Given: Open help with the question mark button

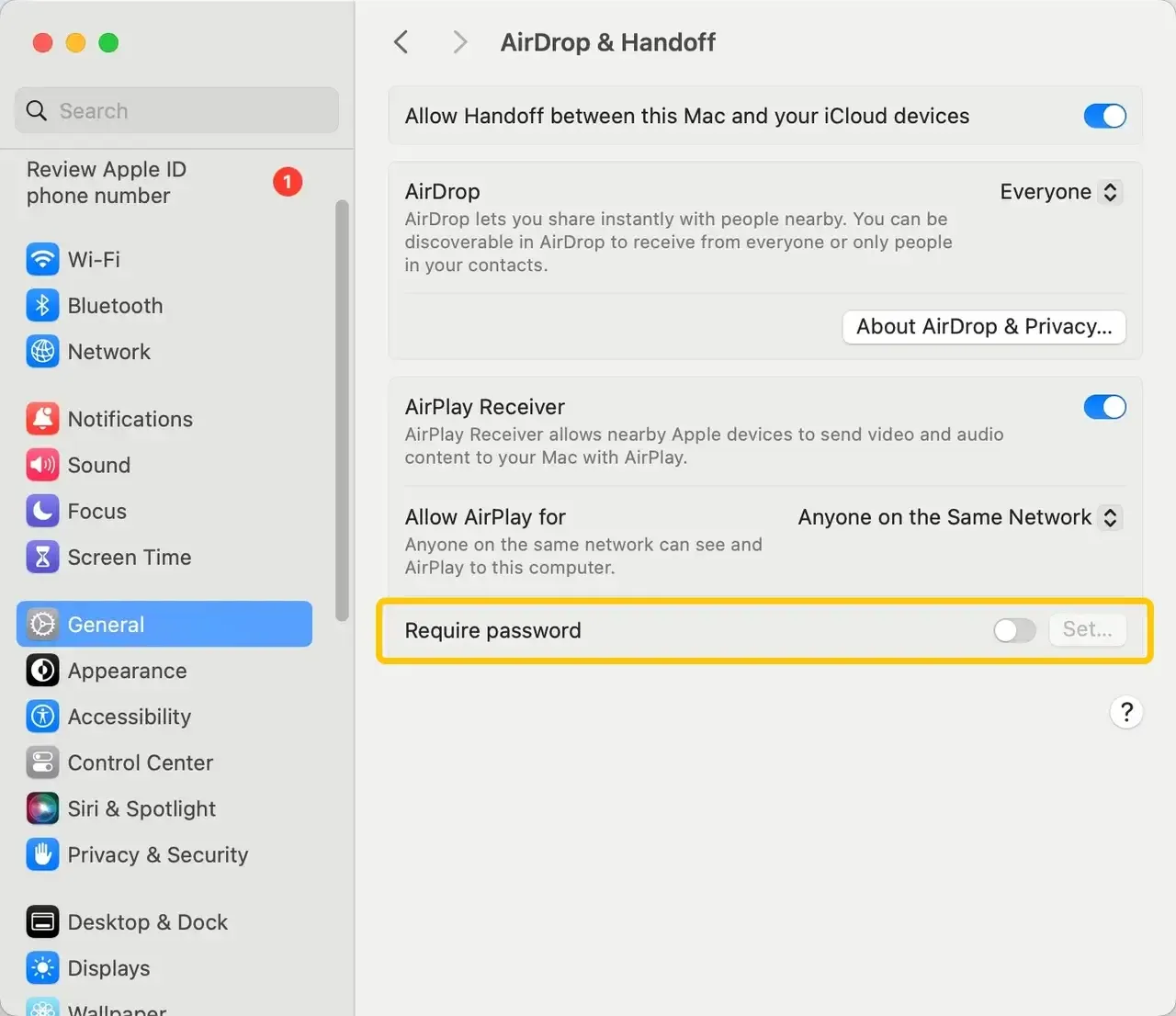Looking at the screenshot, I should pos(1126,712).
